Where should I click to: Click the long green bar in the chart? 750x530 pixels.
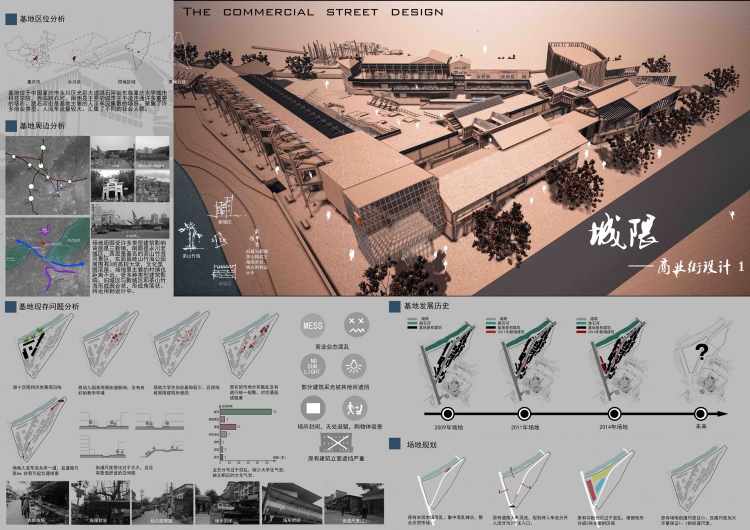[246, 411]
